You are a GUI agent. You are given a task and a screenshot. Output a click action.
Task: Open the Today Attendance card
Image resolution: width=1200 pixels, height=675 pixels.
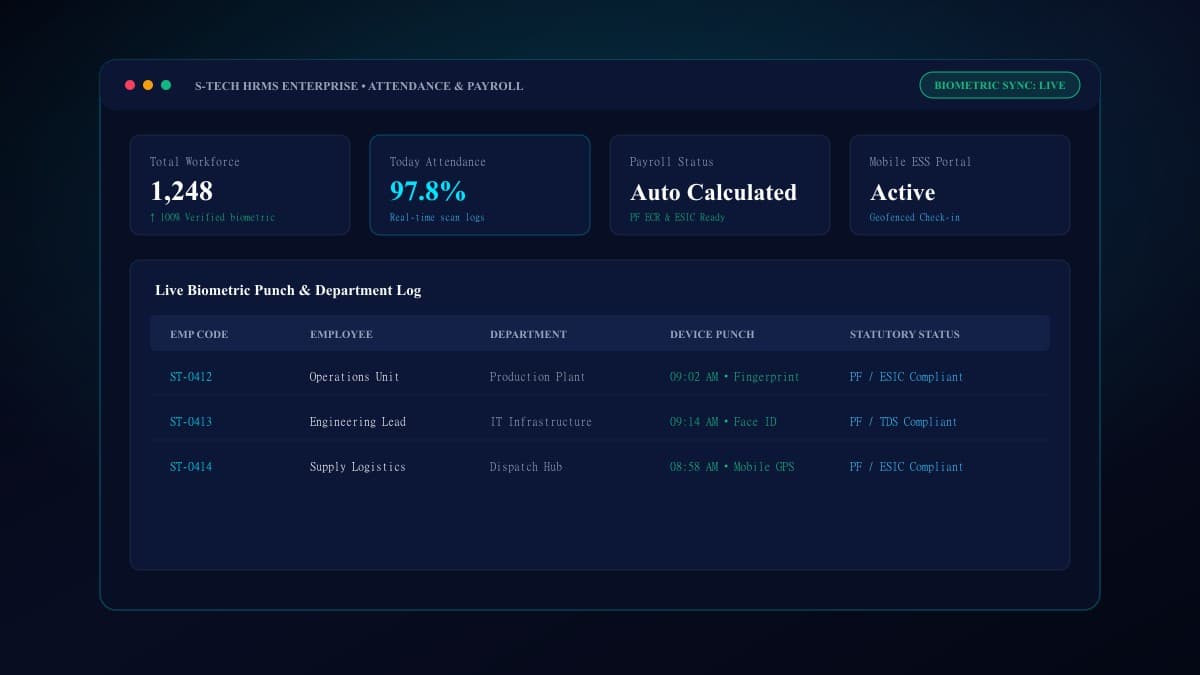coord(480,185)
